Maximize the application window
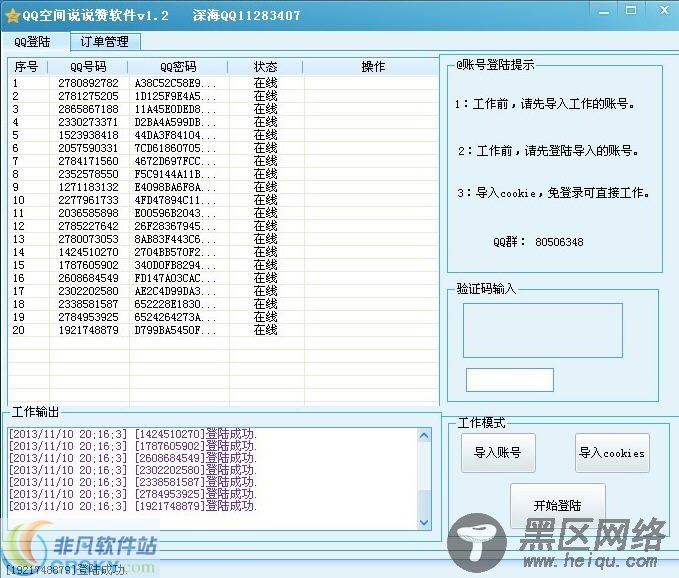Viewport: 679px width, 578px height. 631,10
